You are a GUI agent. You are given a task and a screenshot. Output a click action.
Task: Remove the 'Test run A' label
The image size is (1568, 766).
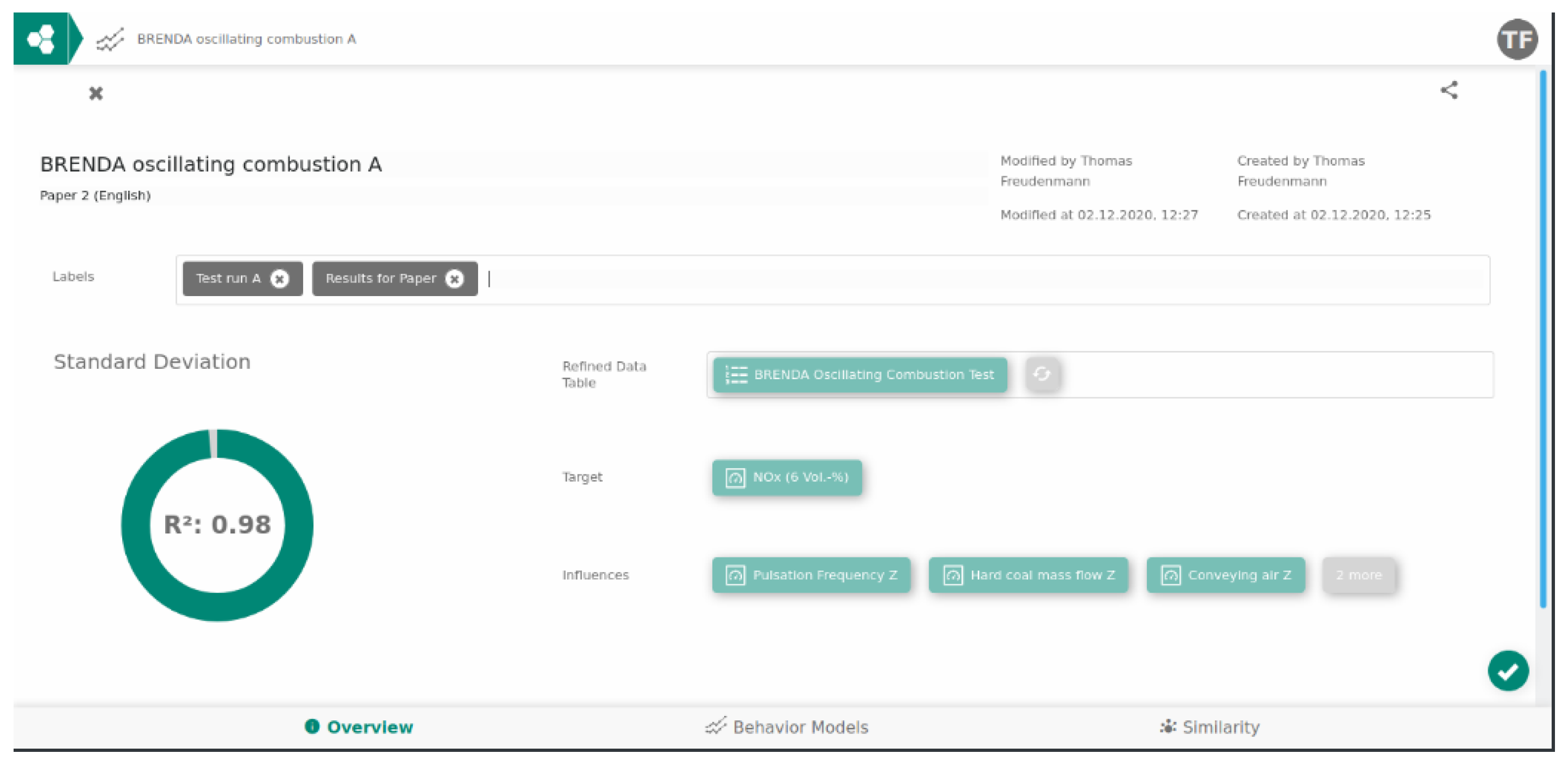279,279
